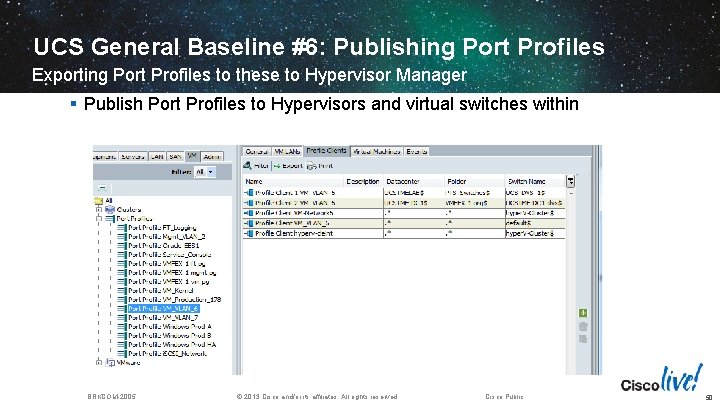
Task: Select Port Profile Windows Prod HA
Action: click(172, 344)
